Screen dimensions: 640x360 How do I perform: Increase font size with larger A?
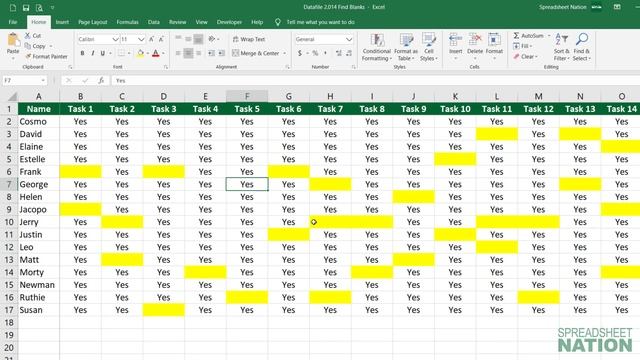coord(151,39)
